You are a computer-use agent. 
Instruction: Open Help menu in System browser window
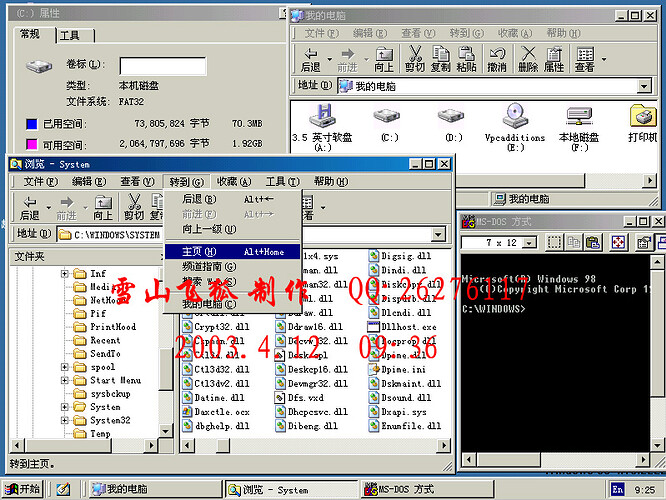[331, 181]
